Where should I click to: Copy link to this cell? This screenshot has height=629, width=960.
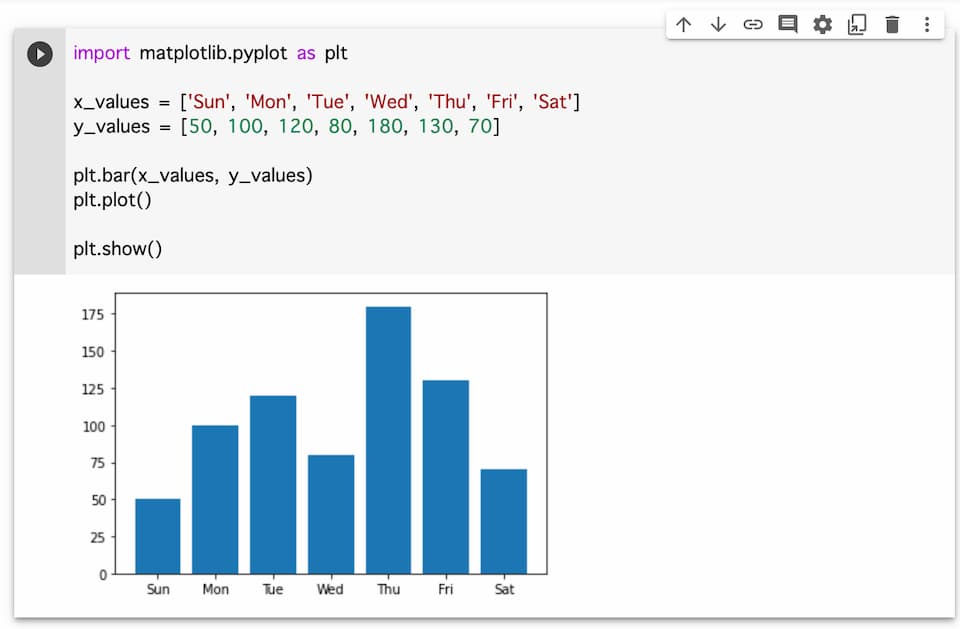click(x=753, y=25)
